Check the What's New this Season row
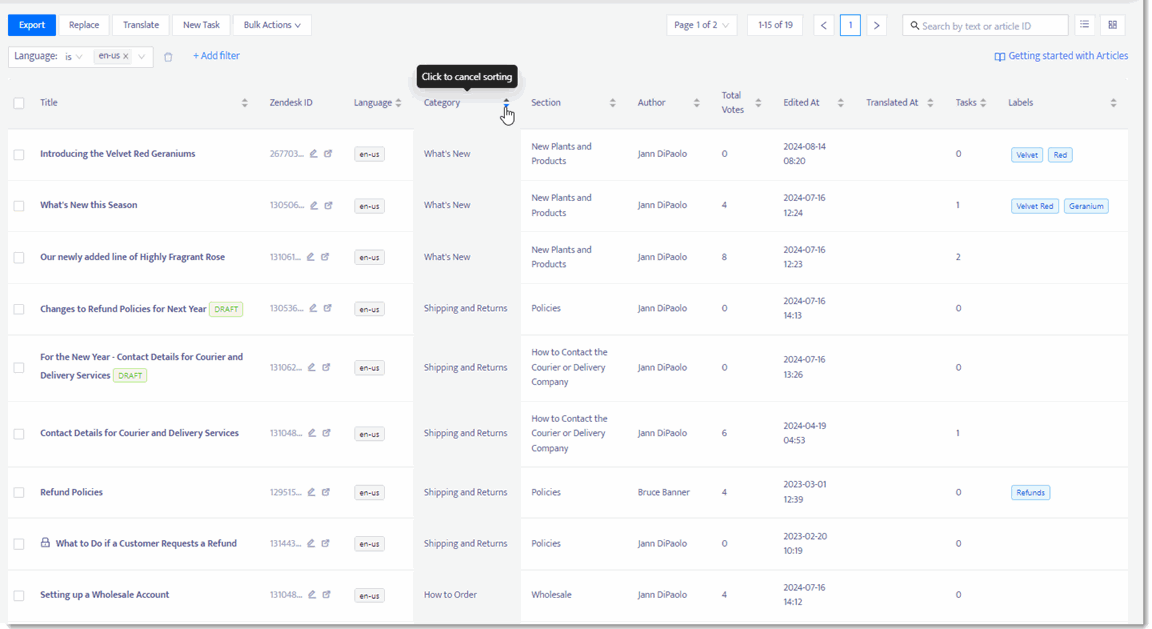The height and width of the screenshot is (629, 1152). click(19, 206)
